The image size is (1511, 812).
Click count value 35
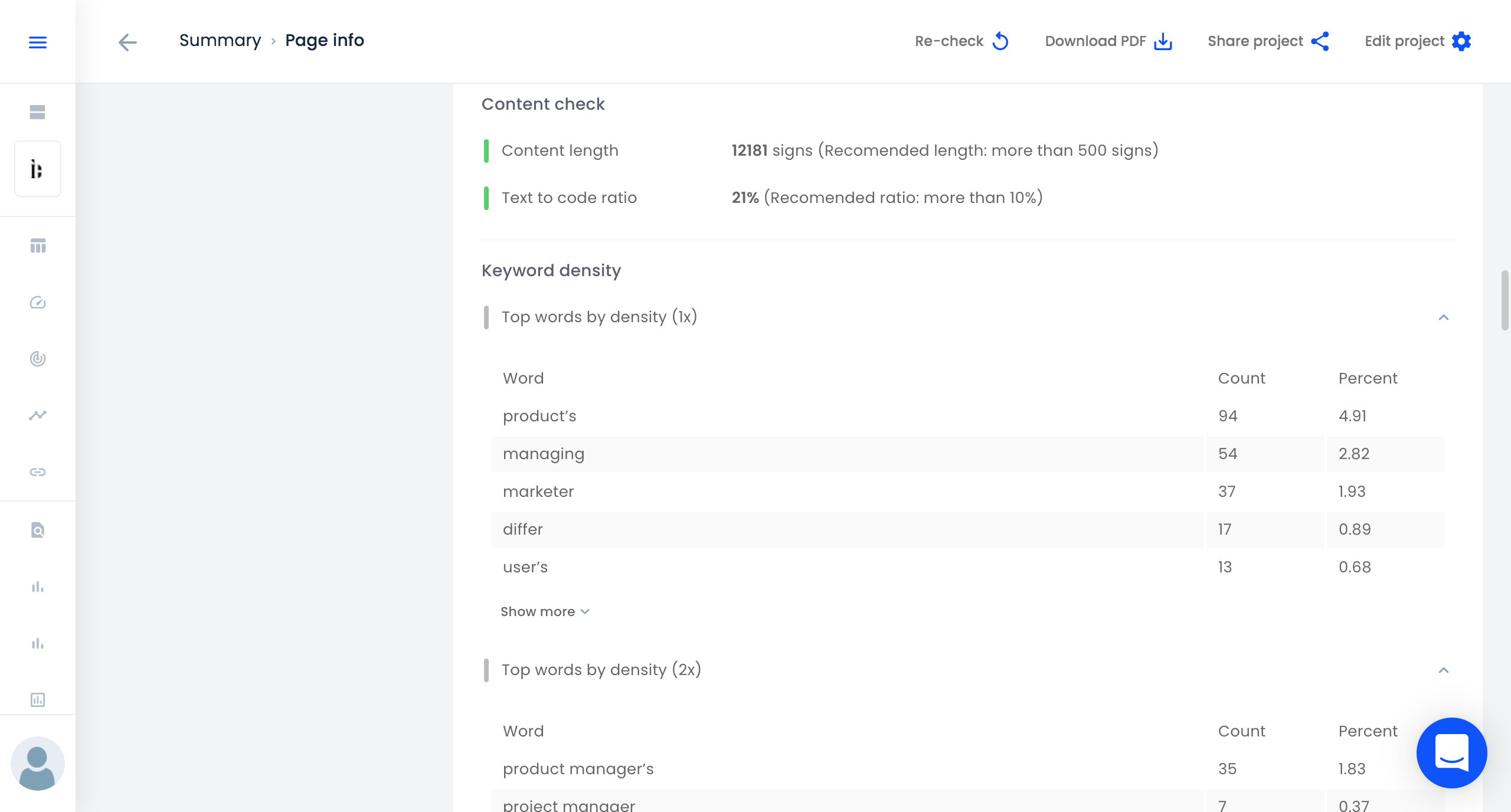pos(1227,769)
